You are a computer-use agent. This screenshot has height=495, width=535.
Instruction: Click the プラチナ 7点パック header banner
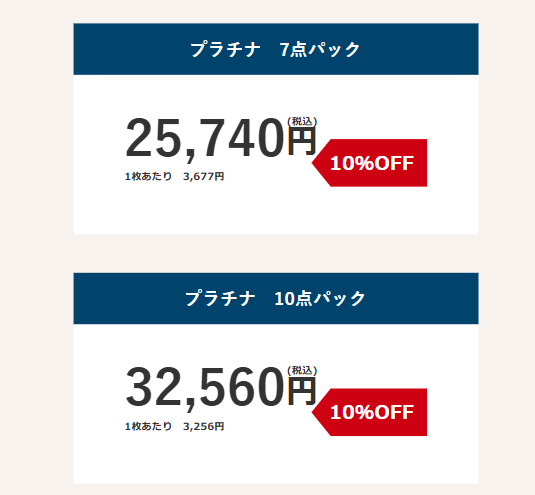coord(276,49)
